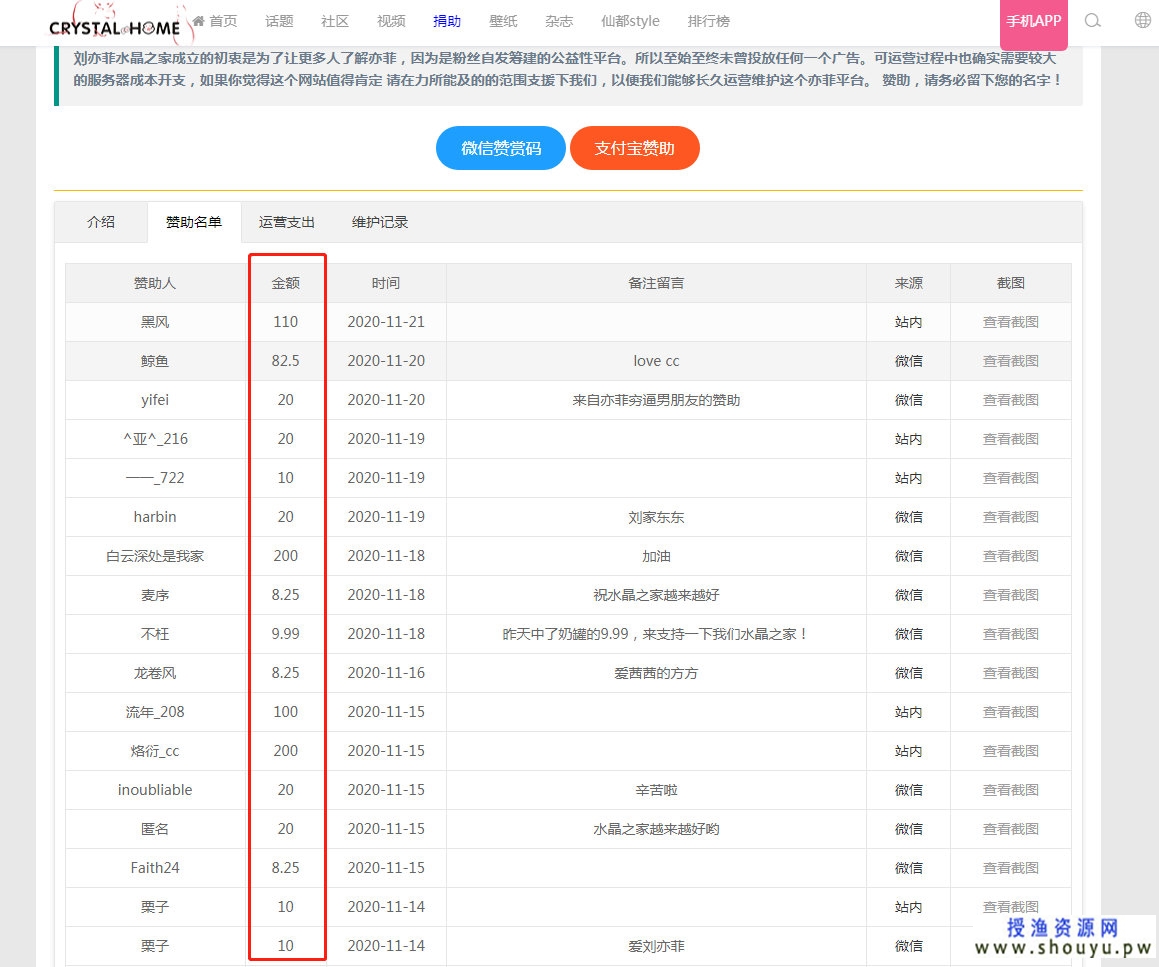This screenshot has width=1159, height=967.
Task: Open the globe language icon
Action: (1142, 21)
